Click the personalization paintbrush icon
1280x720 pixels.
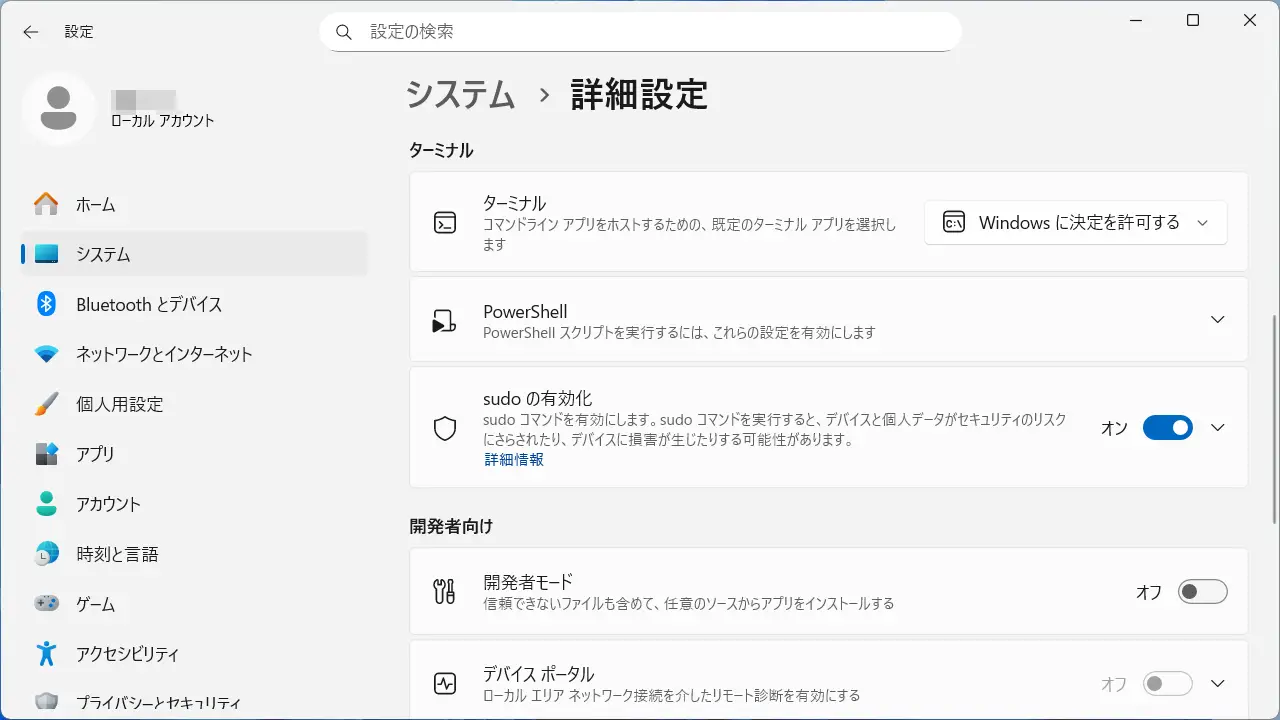pyautogui.click(x=46, y=404)
